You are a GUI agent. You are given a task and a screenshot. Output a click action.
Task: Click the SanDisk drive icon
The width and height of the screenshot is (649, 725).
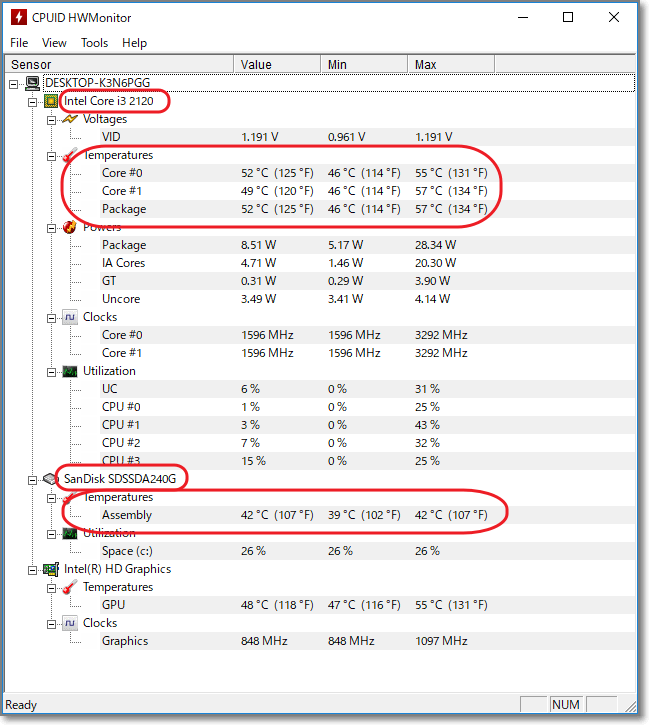pyautogui.click(x=50, y=479)
